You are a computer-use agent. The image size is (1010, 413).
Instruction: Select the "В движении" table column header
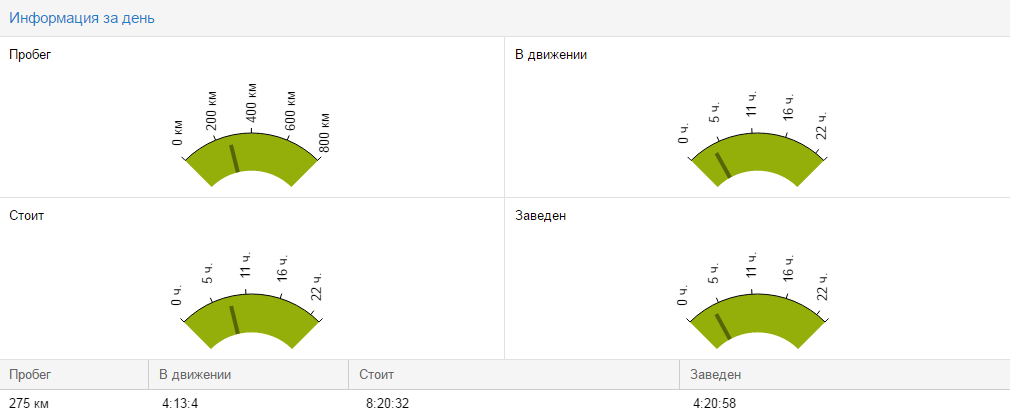tap(196, 374)
